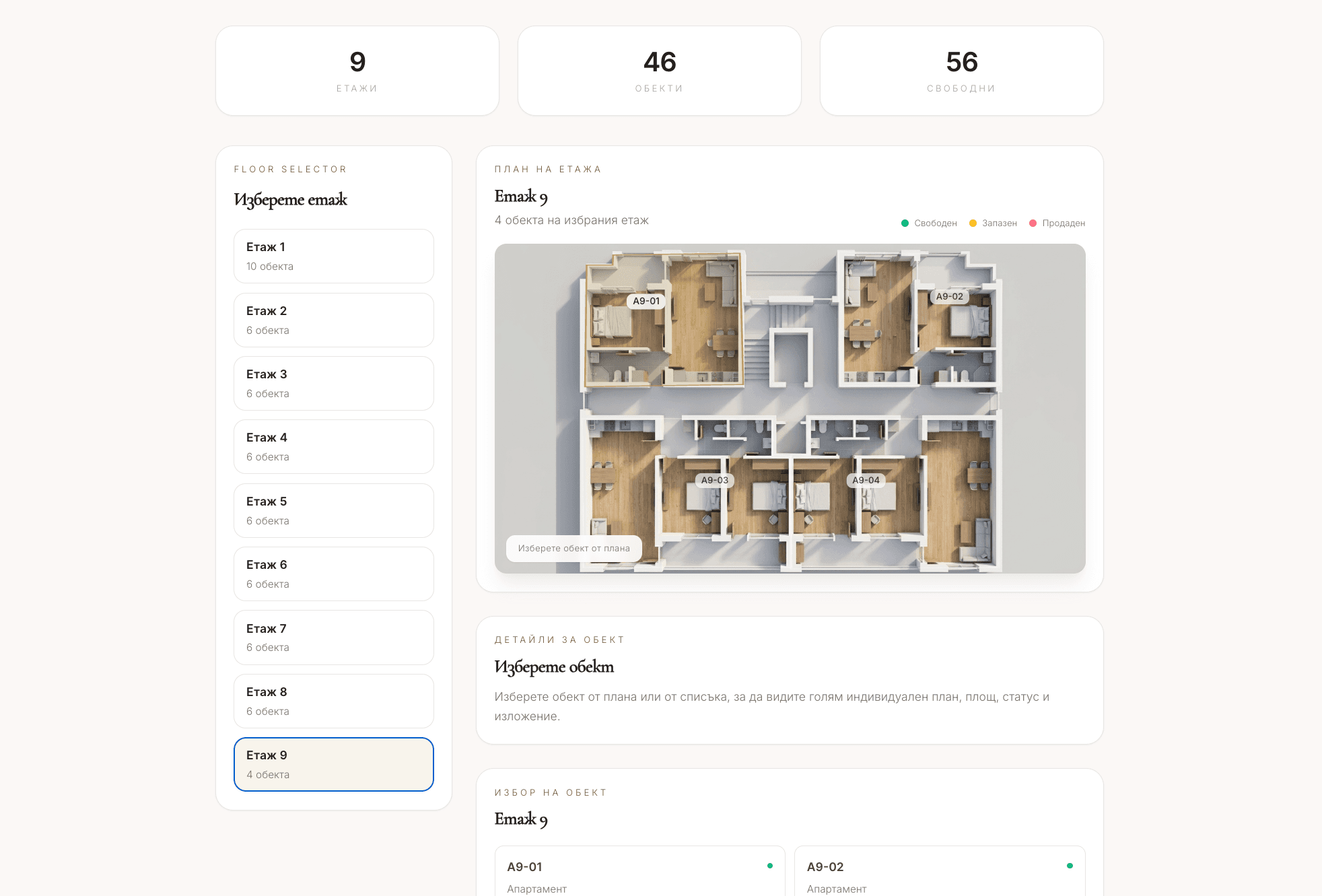1322x896 pixels.
Task: Click the A9-03 marker on floor plan
Action: [714, 480]
